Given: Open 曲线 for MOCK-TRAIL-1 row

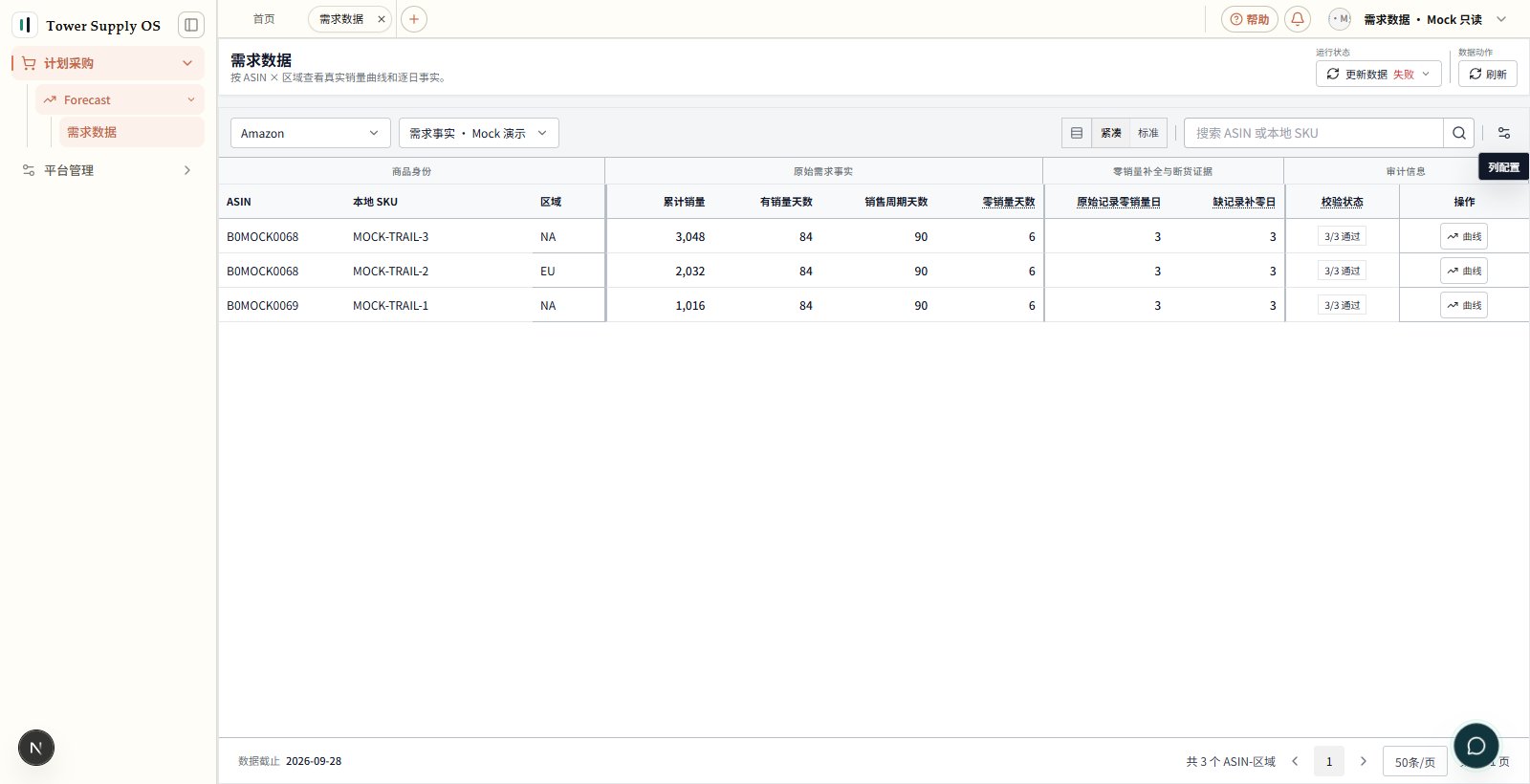Looking at the screenshot, I should [1464, 305].
